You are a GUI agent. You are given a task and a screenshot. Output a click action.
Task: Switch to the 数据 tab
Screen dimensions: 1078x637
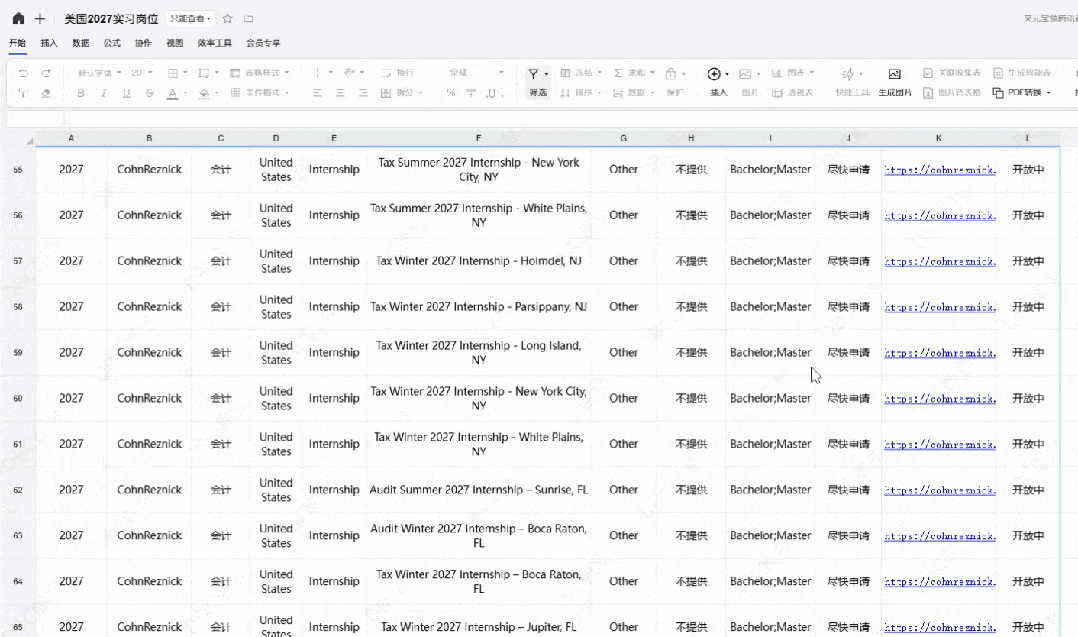point(80,43)
